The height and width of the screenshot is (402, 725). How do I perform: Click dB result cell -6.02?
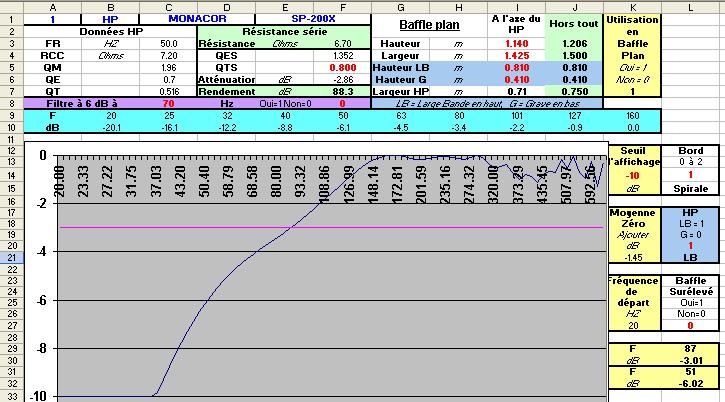pos(690,383)
